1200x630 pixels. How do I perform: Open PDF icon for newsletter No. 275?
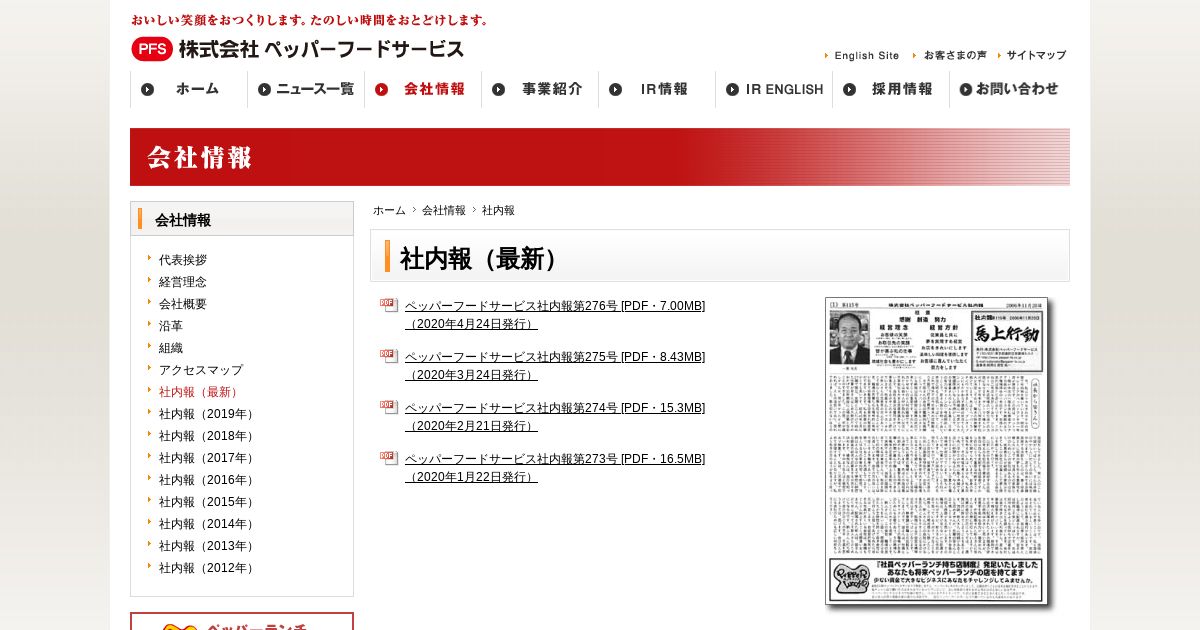coord(389,356)
